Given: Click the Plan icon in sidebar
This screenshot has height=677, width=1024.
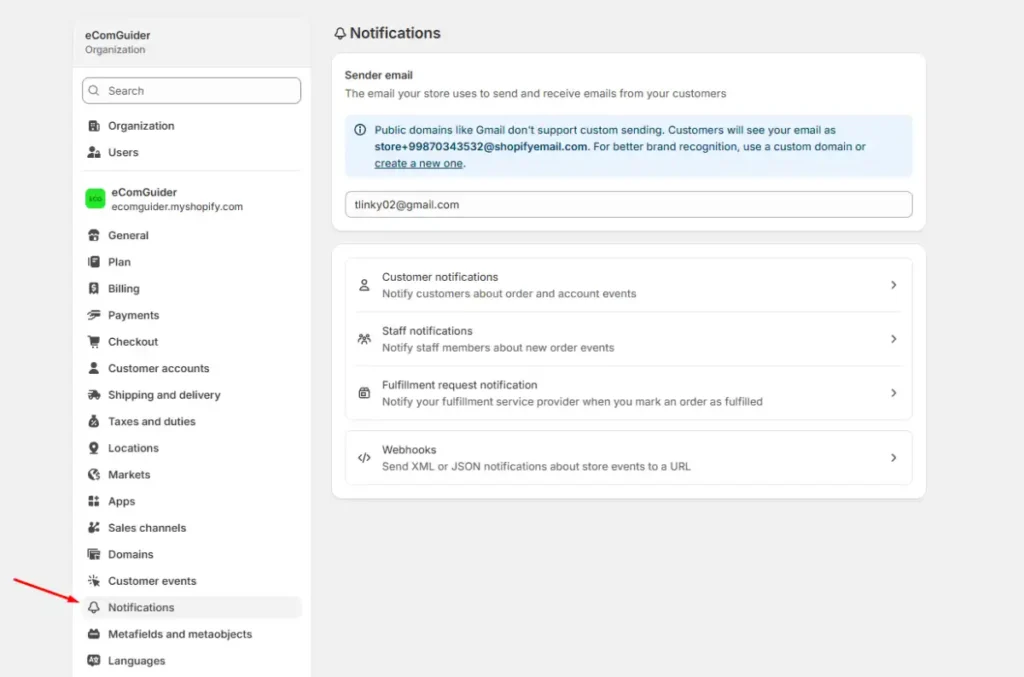Looking at the screenshot, I should (x=94, y=262).
